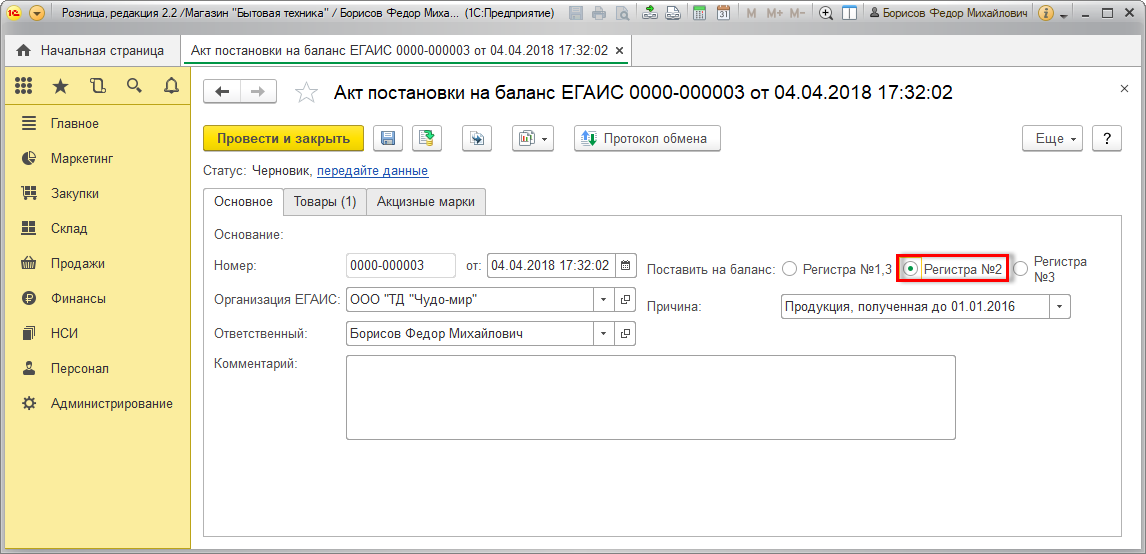1146x554 pixels.
Task: Switch to the Товары (1) tab
Action: click(324, 202)
